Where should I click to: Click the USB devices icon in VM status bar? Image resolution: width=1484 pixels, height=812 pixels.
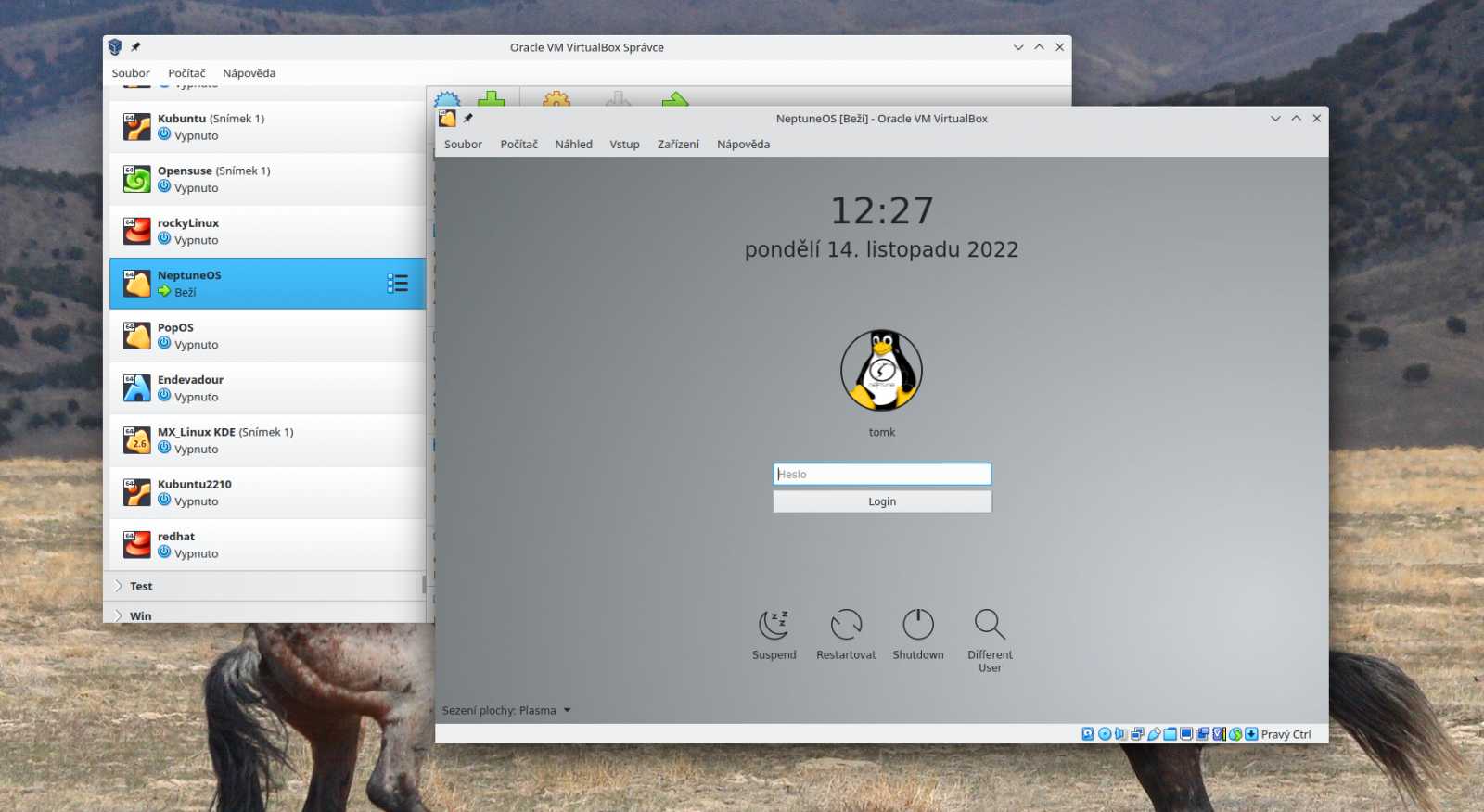pyautogui.click(x=1154, y=734)
